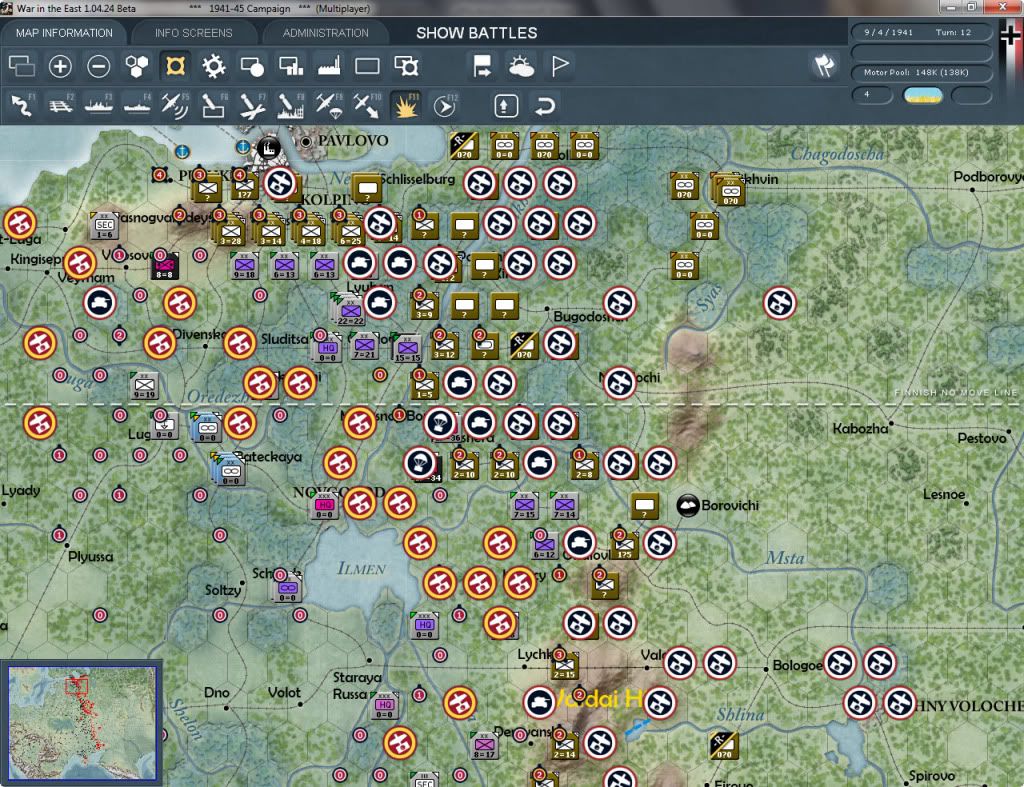The image size is (1024, 787).
Task: Select the F4 amphibious transport mode
Action: tap(137, 105)
